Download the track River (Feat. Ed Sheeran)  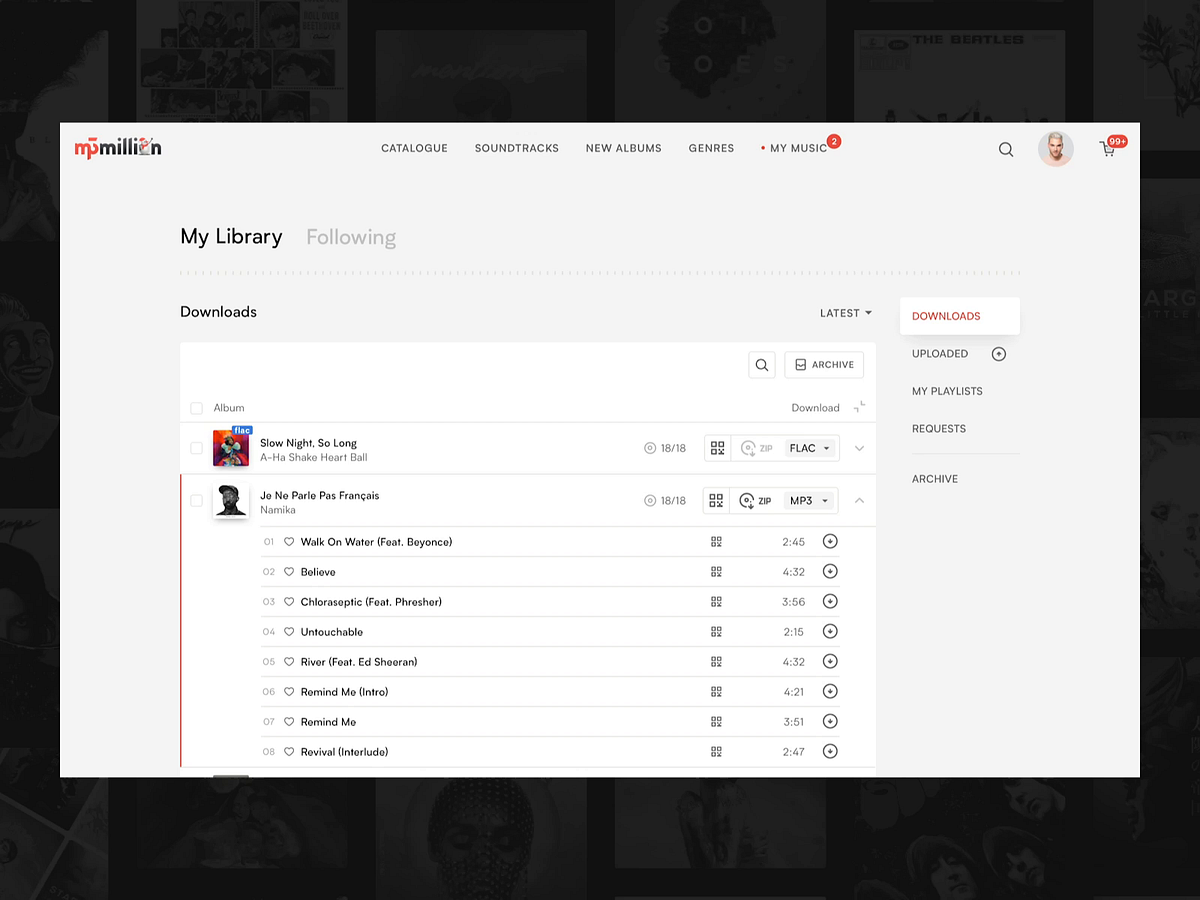[x=830, y=661]
